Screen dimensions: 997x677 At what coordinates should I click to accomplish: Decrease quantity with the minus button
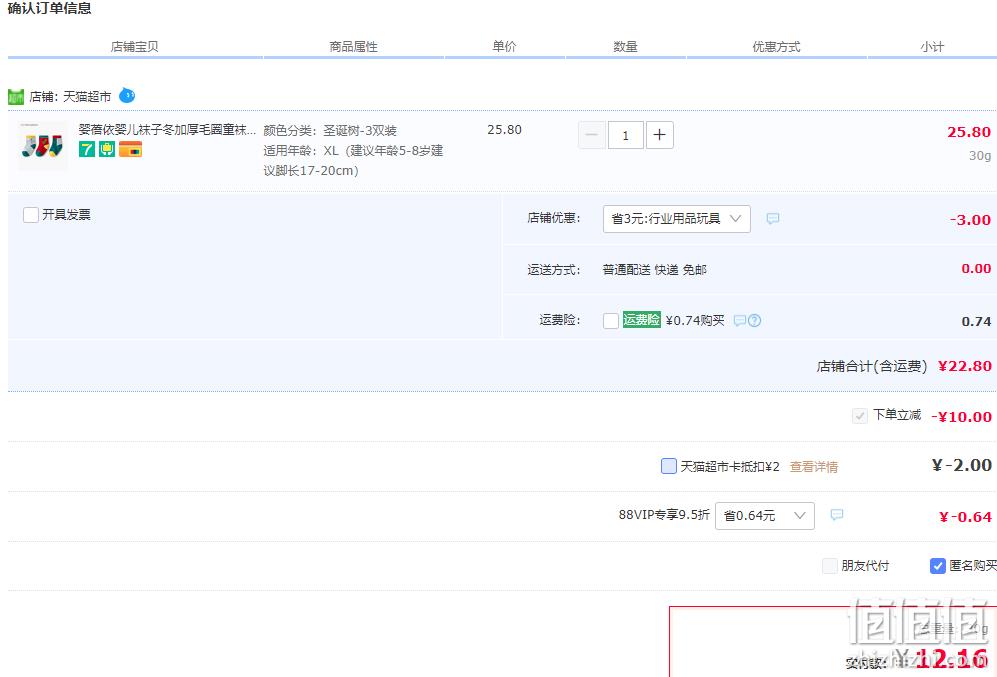(591, 135)
